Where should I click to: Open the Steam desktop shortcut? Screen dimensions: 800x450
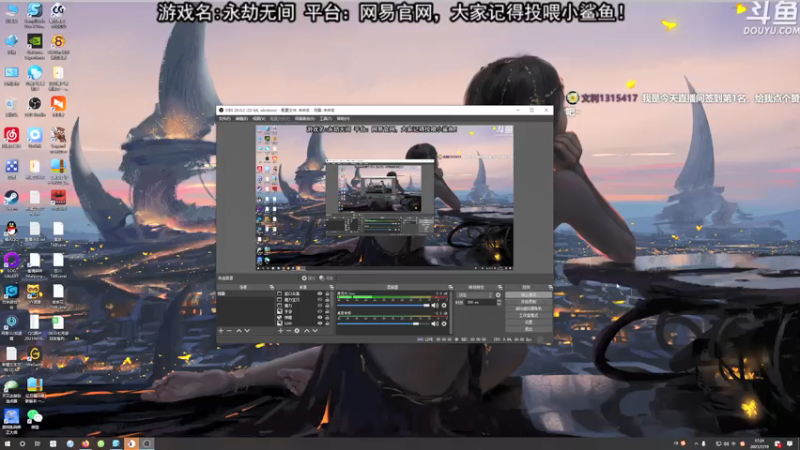[x=11, y=197]
